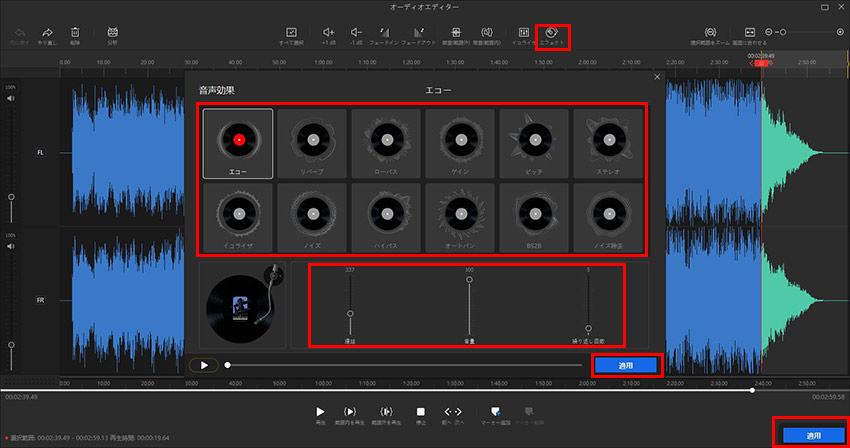Open the effects (エフェクト) toolbar icon
This screenshot has height=448, width=850.
click(x=551, y=33)
